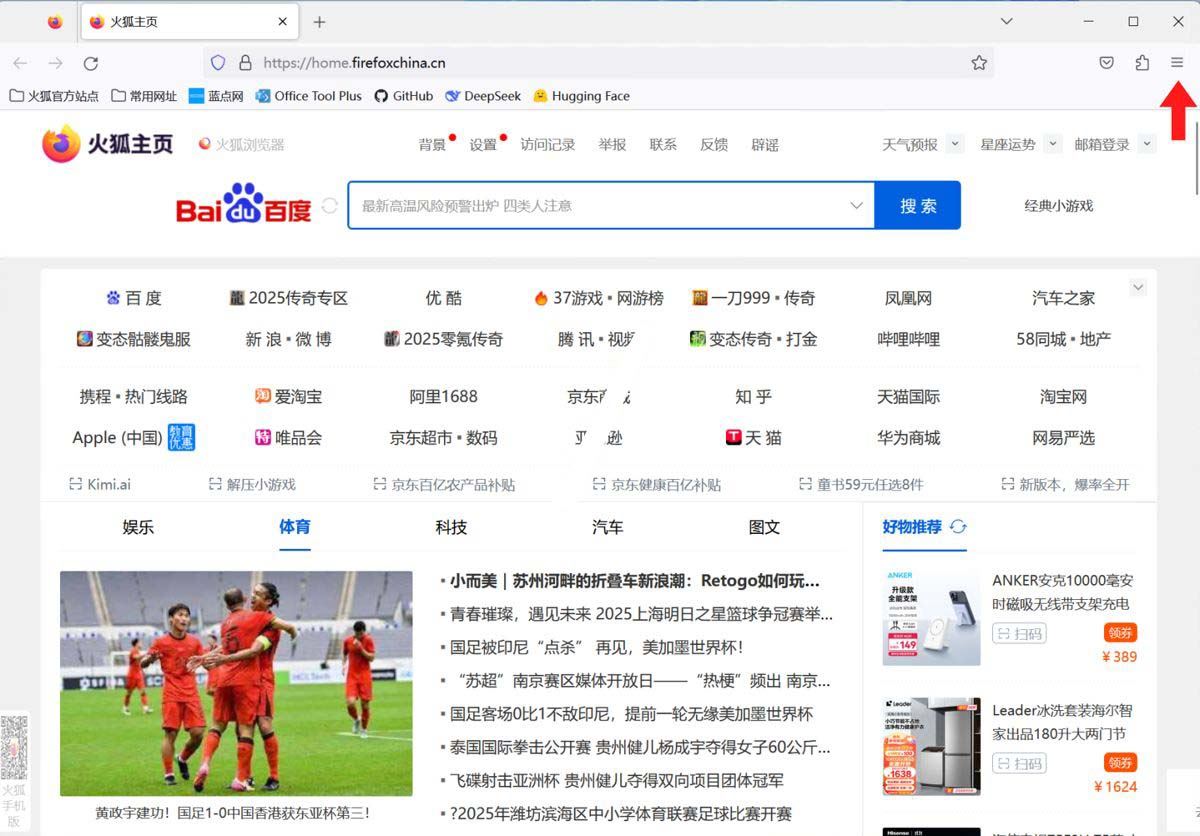Image resolution: width=1200 pixels, height=836 pixels.
Task: Open the Apple (中国) link
Action: (x=133, y=438)
